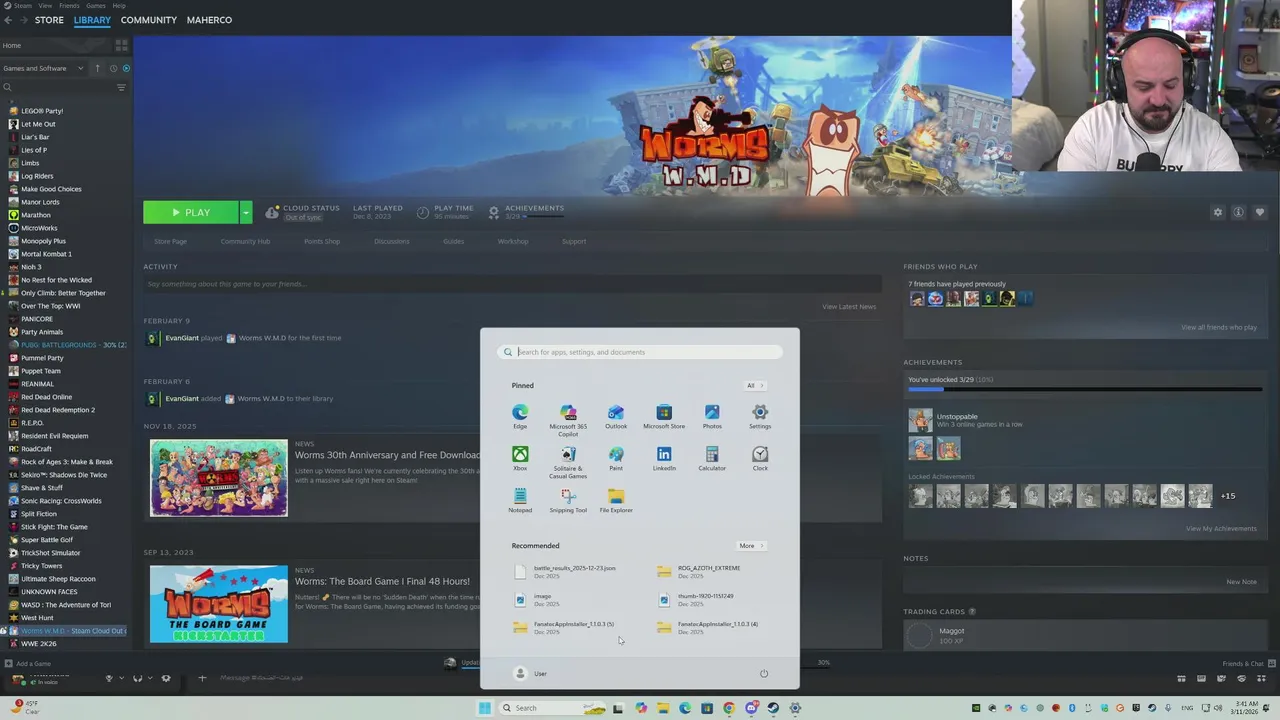Image resolution: width=1280 pixels, height=720 pixels.
Task: Select Sekiro: Shadows Die Twice entry
Action: (x=64, y=475)
